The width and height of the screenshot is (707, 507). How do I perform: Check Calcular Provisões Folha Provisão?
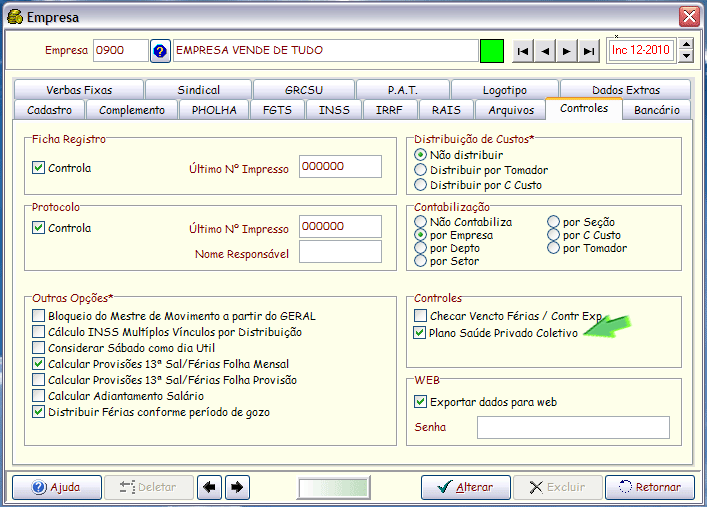(38, 379)
